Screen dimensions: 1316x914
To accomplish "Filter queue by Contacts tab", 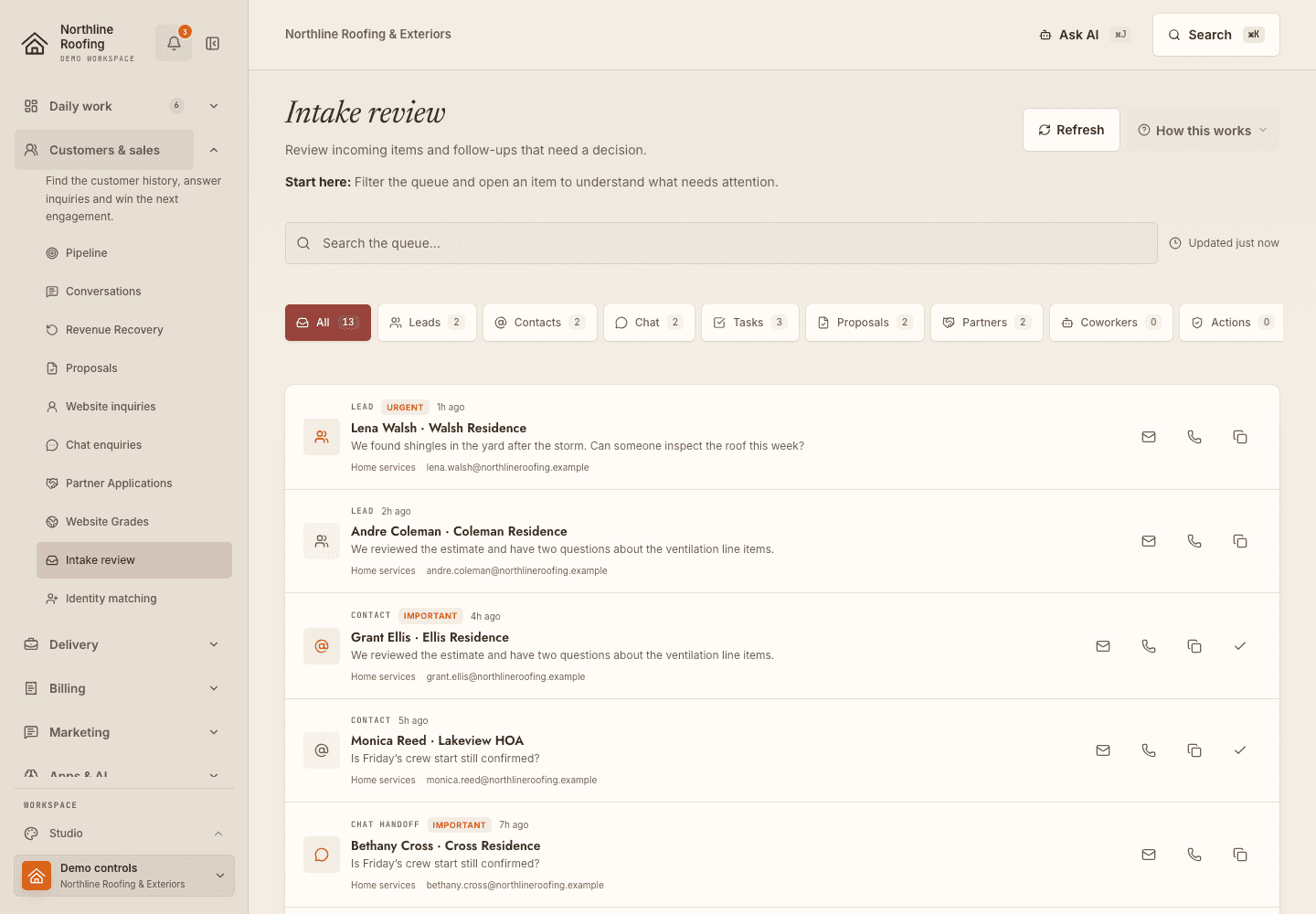I will (540, 323).
